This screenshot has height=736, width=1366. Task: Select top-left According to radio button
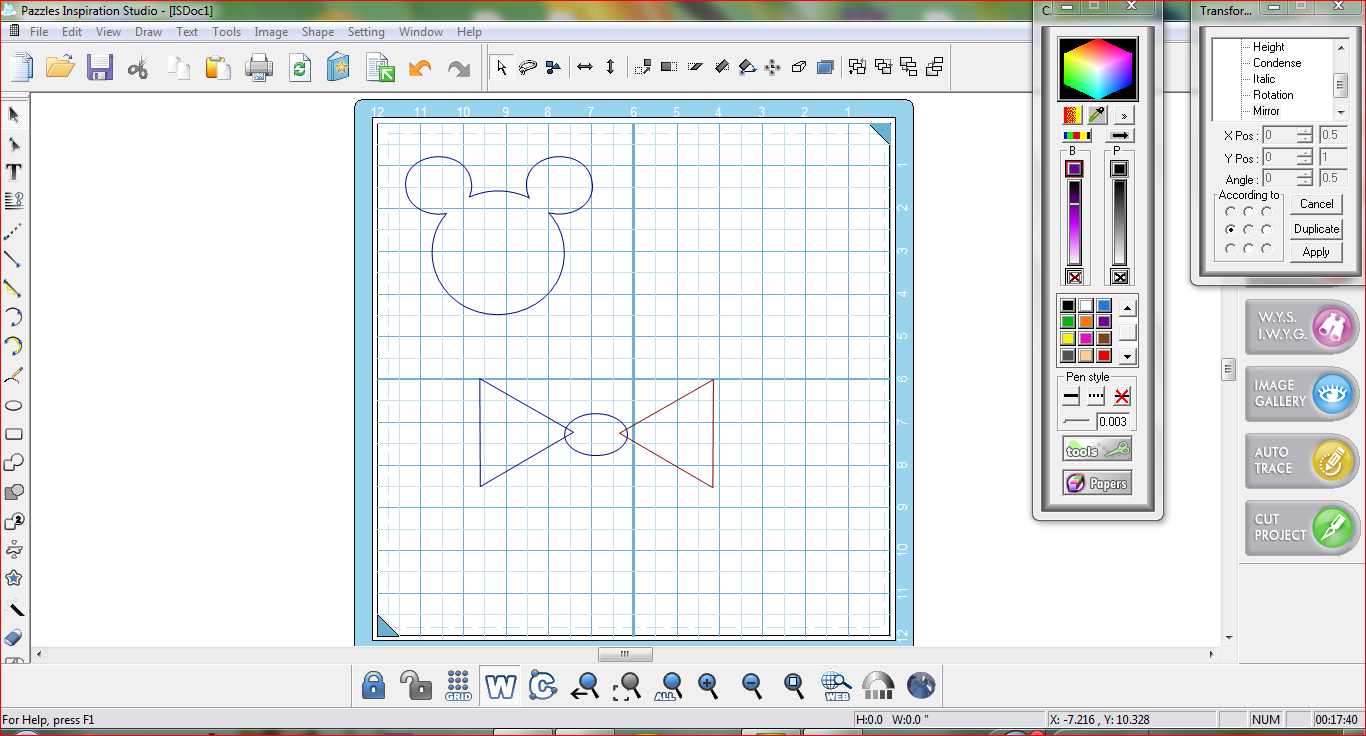coord(1230,211)
